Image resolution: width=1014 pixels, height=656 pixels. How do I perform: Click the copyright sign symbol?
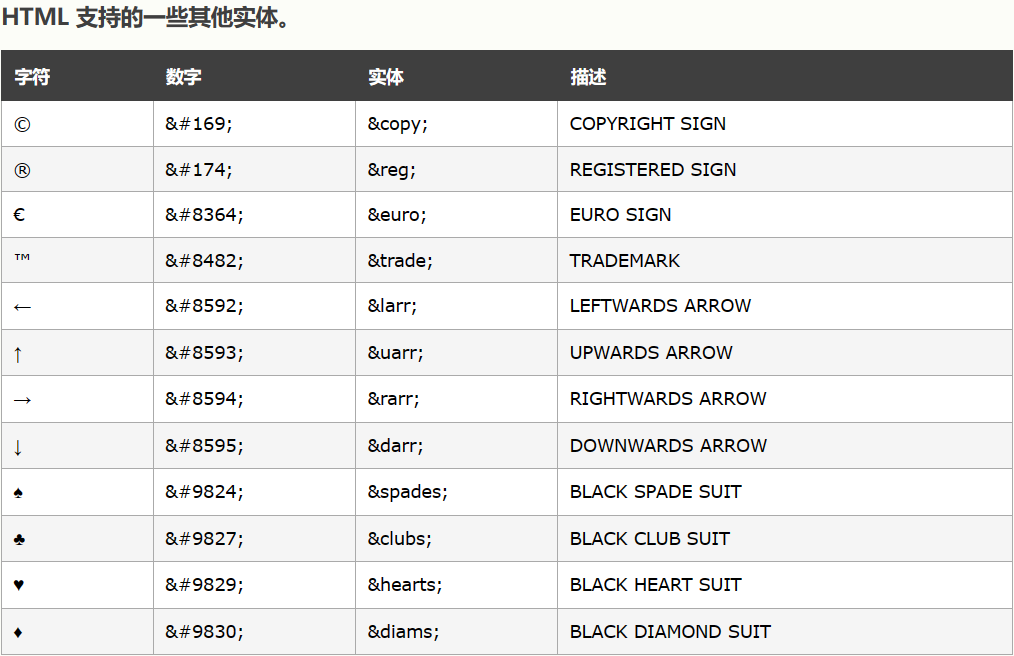(x=22, y=124)
